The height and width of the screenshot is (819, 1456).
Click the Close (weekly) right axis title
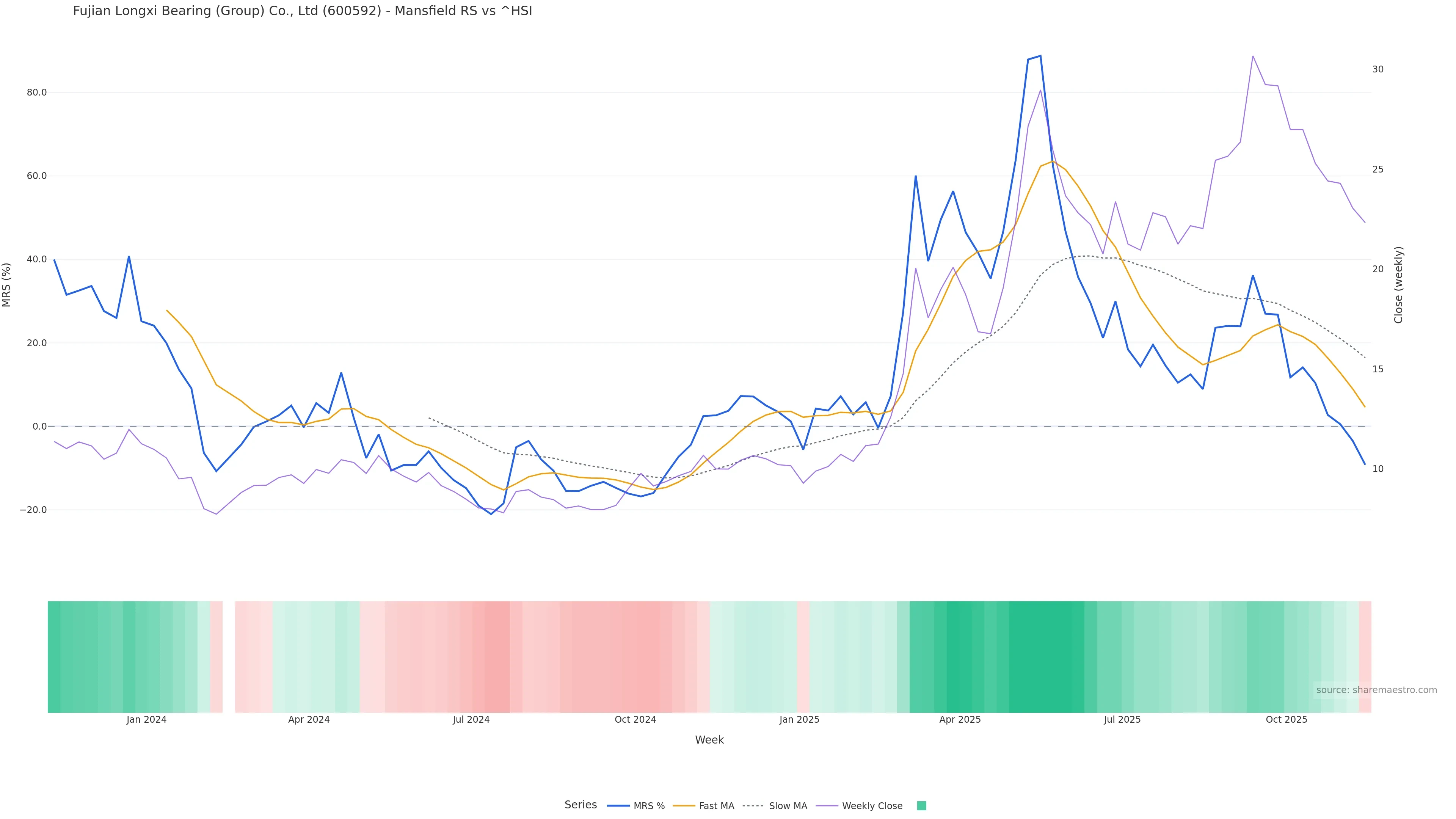click(x=1399, y=285)
